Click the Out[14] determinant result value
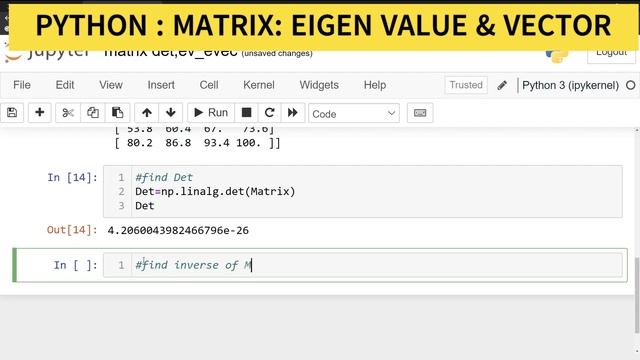Screen dimensions: 640x360 pyautogui.click(x=178, y=230)
